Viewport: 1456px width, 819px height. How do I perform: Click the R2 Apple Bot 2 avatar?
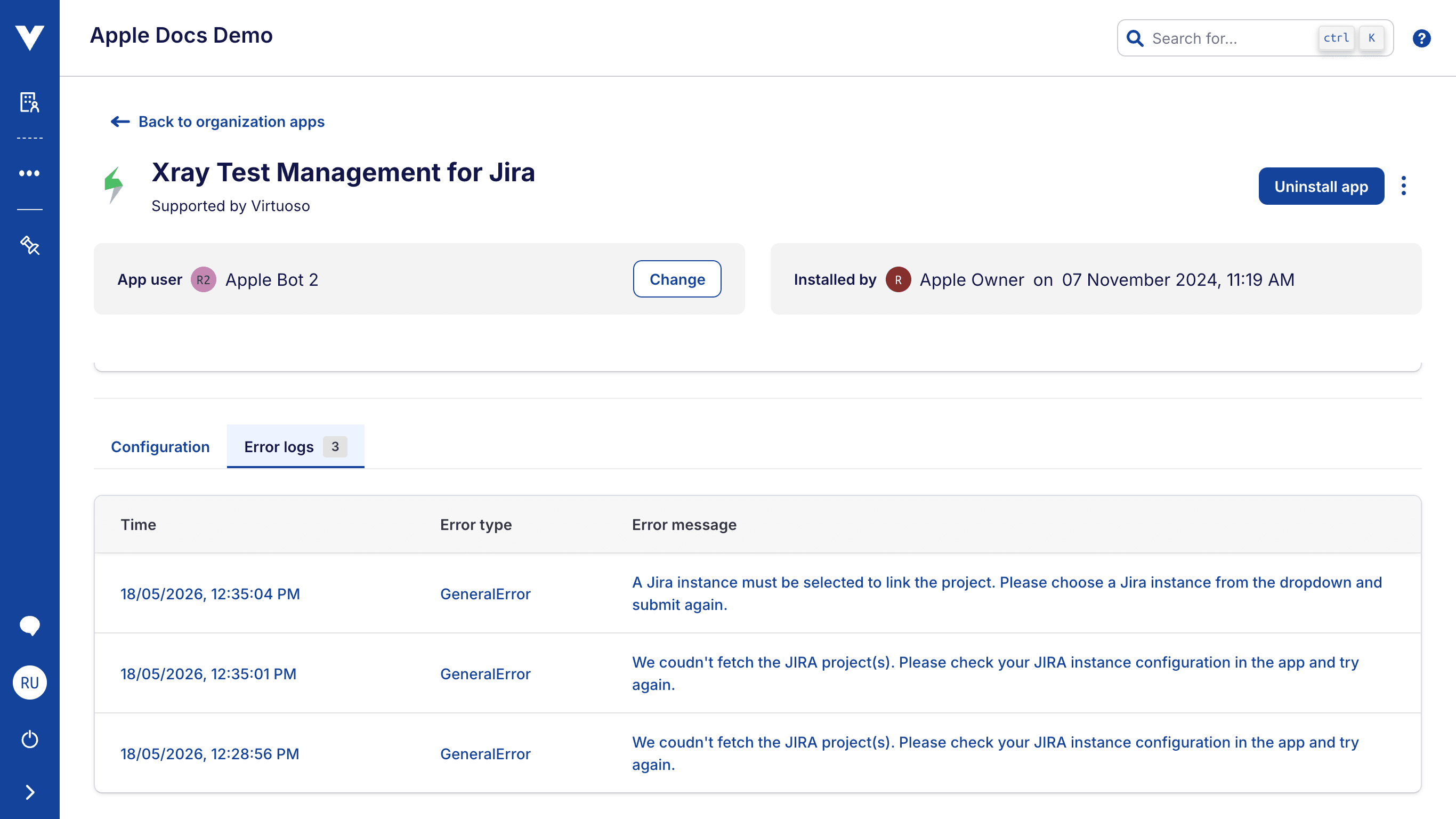204,279
